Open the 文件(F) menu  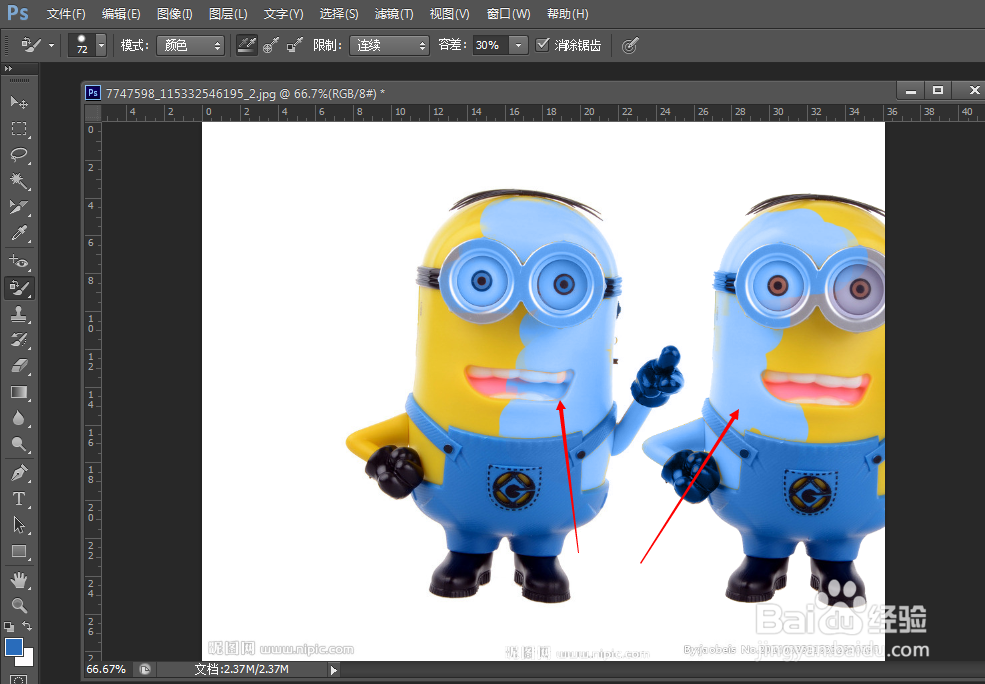point(66,13)
